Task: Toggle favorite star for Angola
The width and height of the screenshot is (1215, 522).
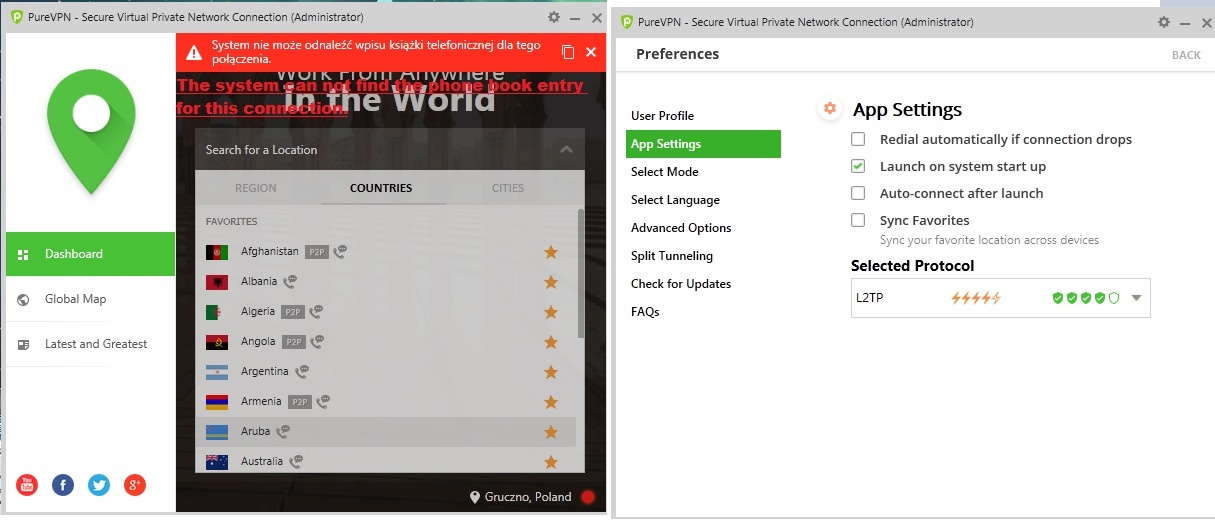Action: pyautogui.click(x=550, y=342)
